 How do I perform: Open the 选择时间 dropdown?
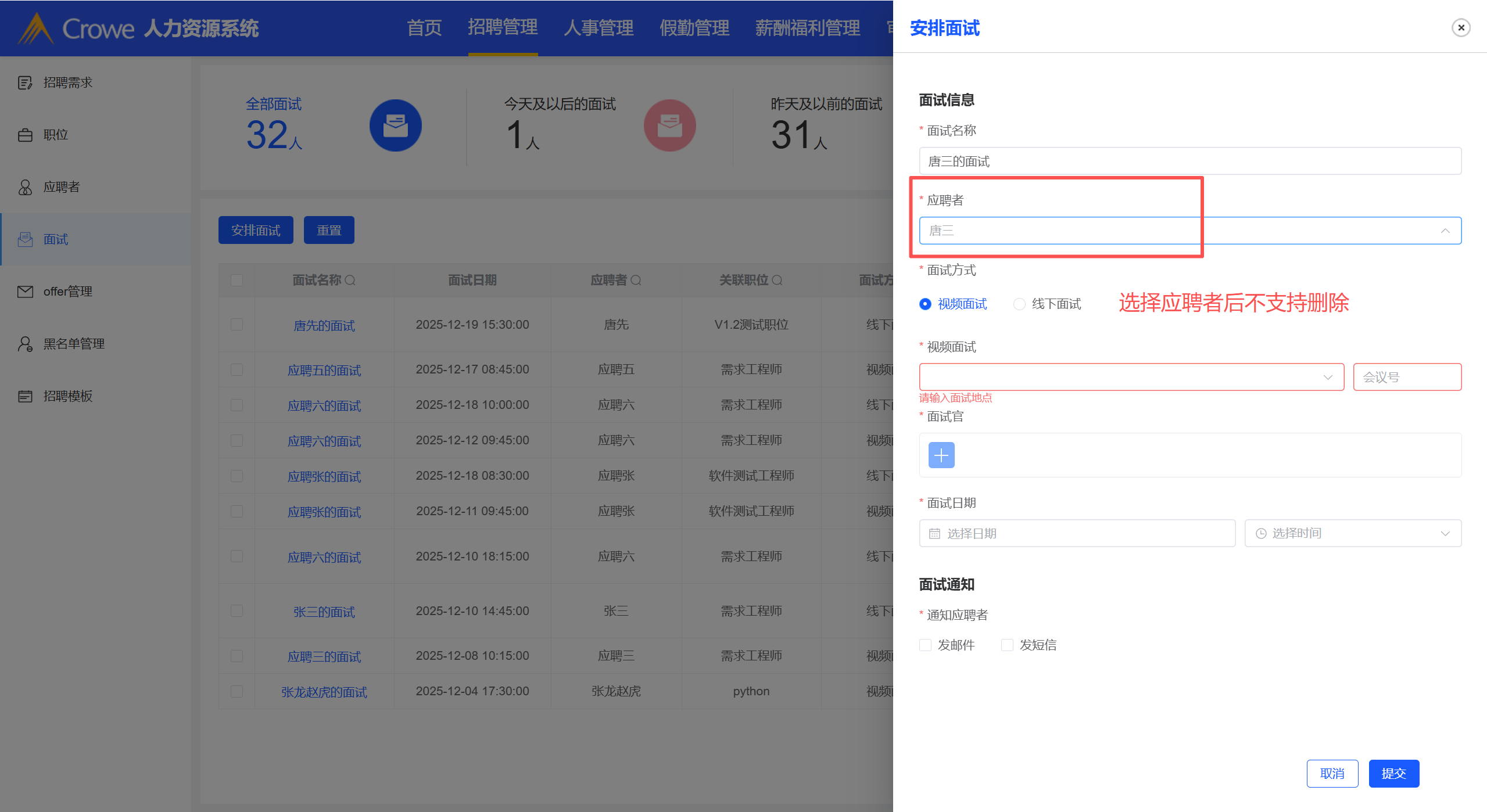1352,533
